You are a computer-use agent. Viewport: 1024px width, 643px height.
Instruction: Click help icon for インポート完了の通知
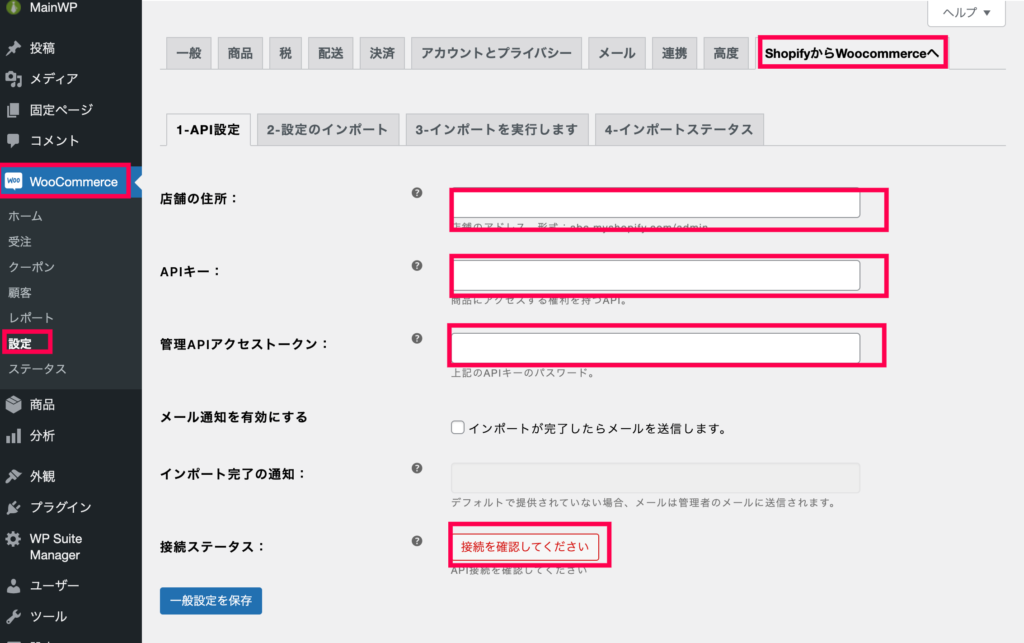click(x=417, y=468)
